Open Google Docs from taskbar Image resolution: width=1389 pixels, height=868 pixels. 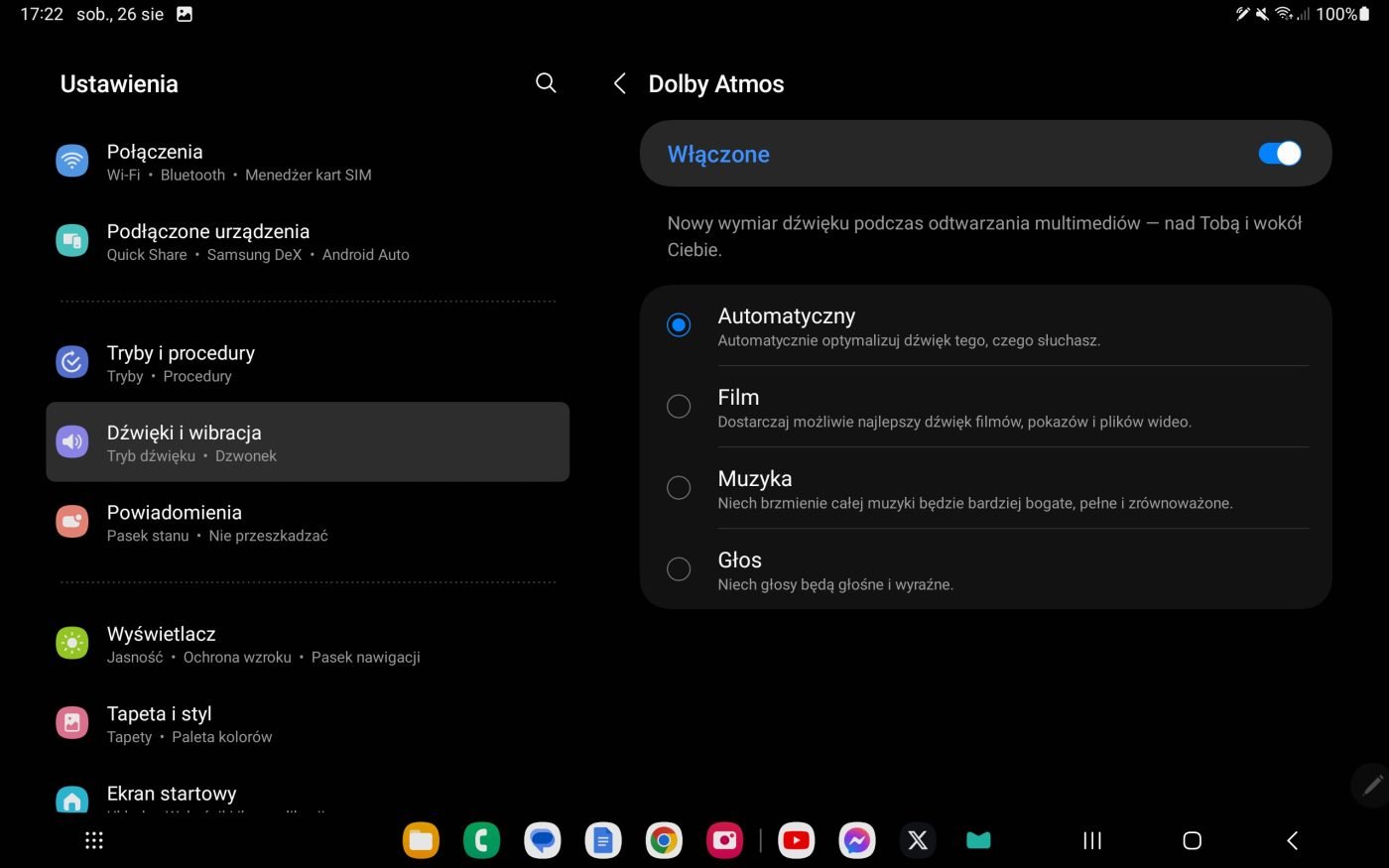pos(602,840)
